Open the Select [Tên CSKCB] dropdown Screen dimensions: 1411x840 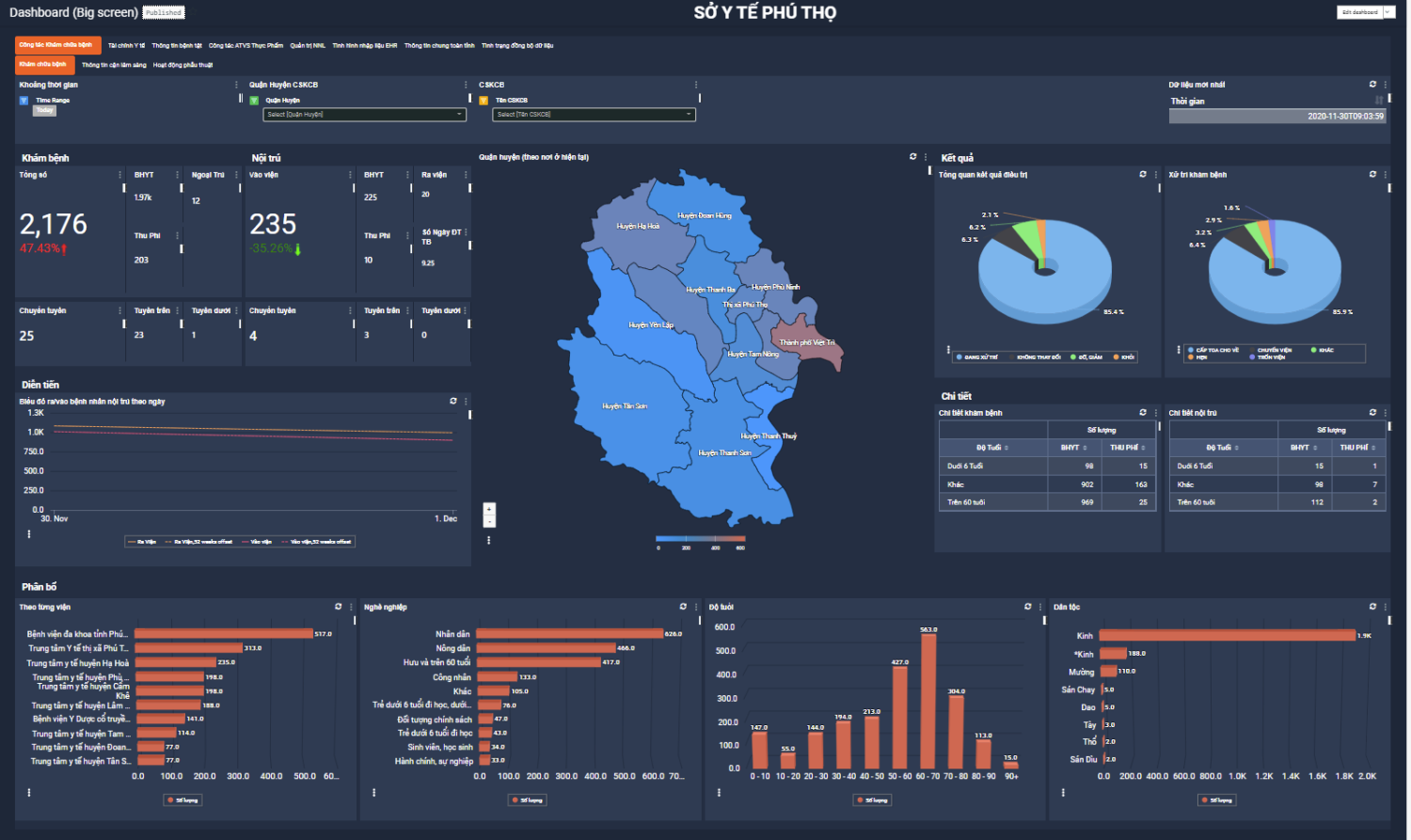[594, 115]
